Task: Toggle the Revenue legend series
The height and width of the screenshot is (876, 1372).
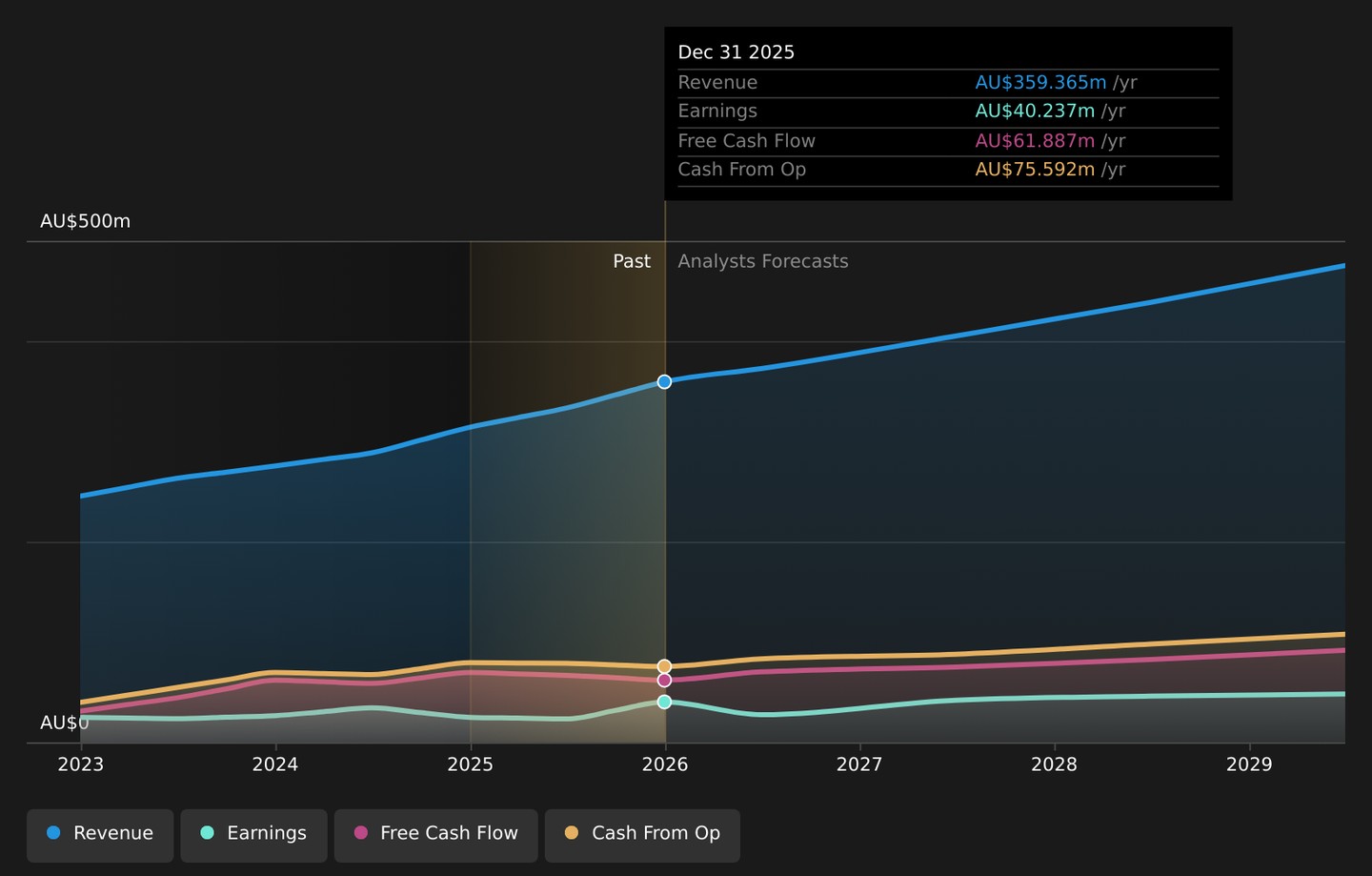Action: coord(100,835)
